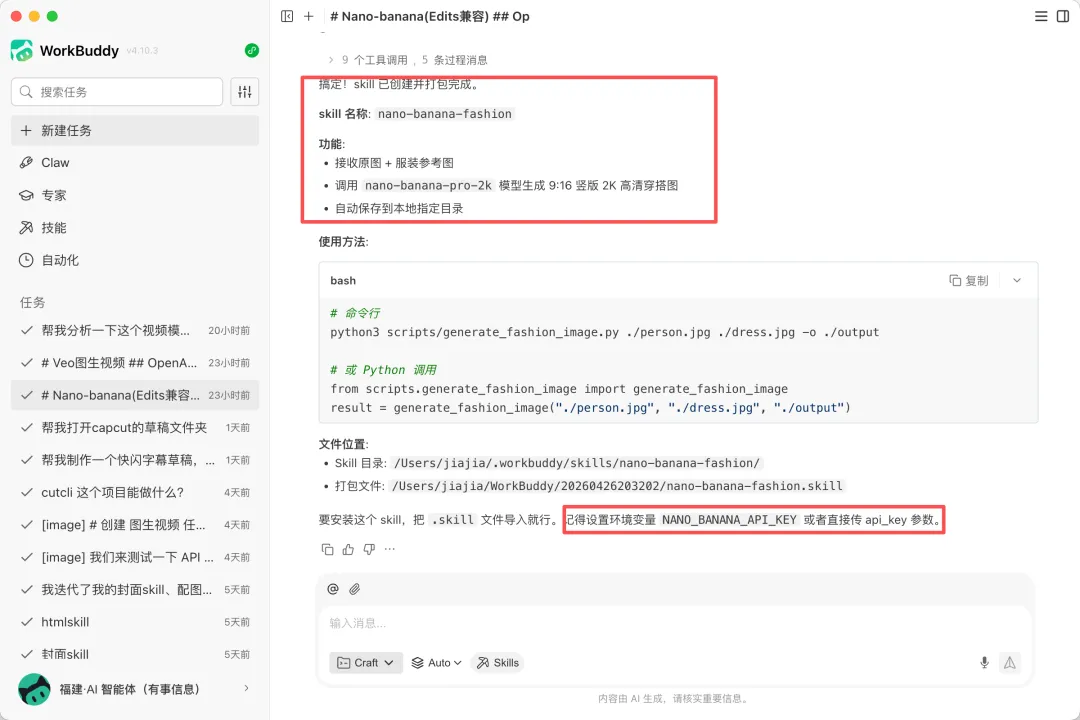Click the WorkBuddy logo icon
The height and width of the screenshot is (720, 1080).
[x=21, y=50]
